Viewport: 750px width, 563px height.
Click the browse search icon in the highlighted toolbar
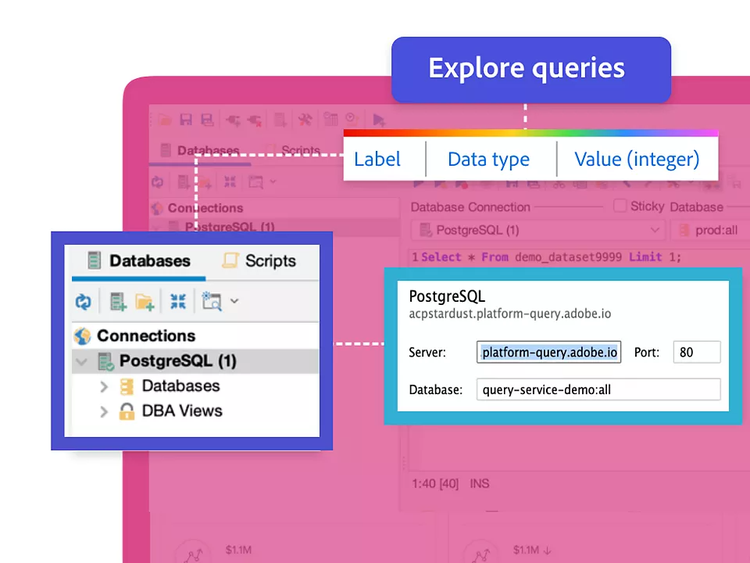[x=211, y=301]
